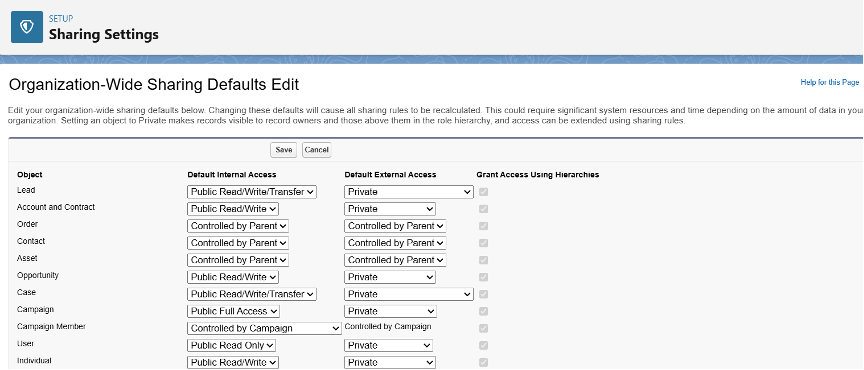Open Campaign Member Controlled by Campaign dropdown
Screen dimensions: 864x370
(x=264, y=329)
